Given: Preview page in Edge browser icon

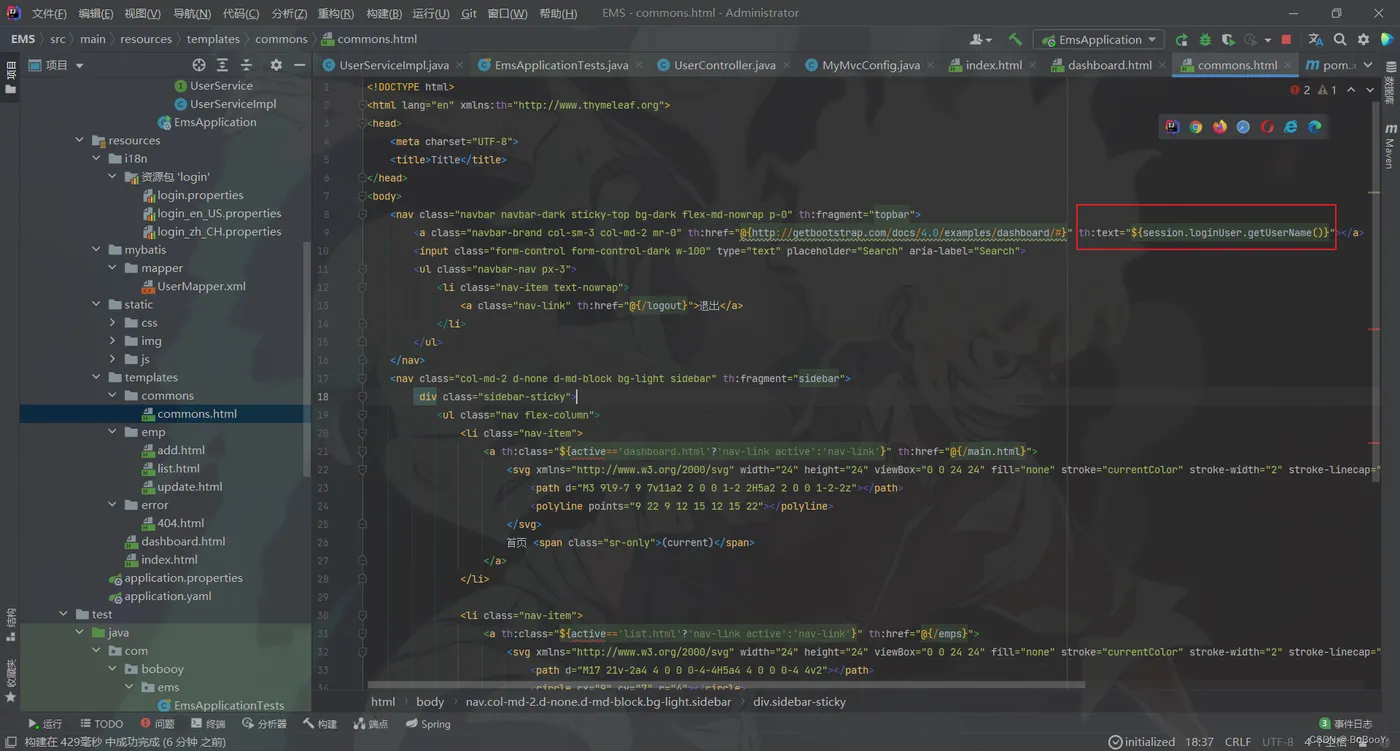Looking at the screenshot, I should 1315,127.
